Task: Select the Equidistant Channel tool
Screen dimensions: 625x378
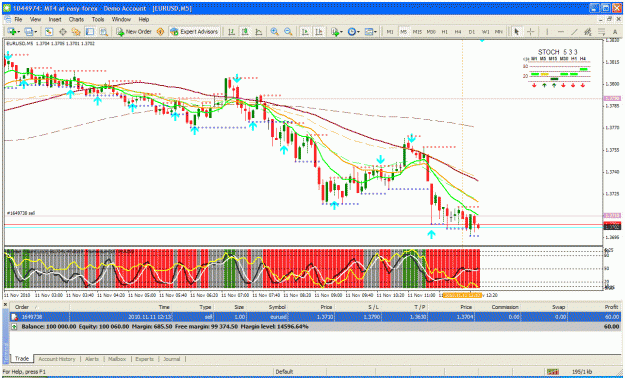Action: click(588, 32)
